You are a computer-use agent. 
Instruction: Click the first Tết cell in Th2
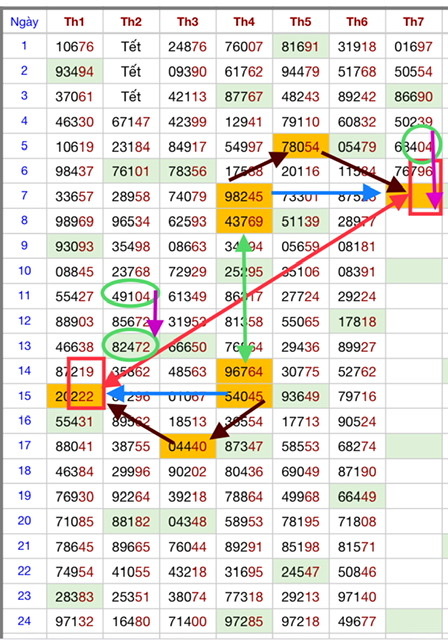pyautogui.click(x=131, y=46)
